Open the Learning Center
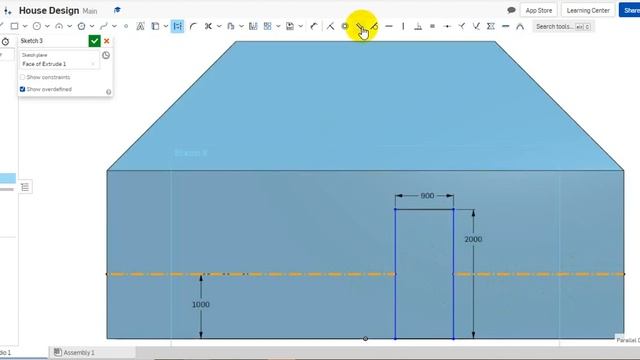The height and width of the screenshot is (360, 640). tap(588, 10)
